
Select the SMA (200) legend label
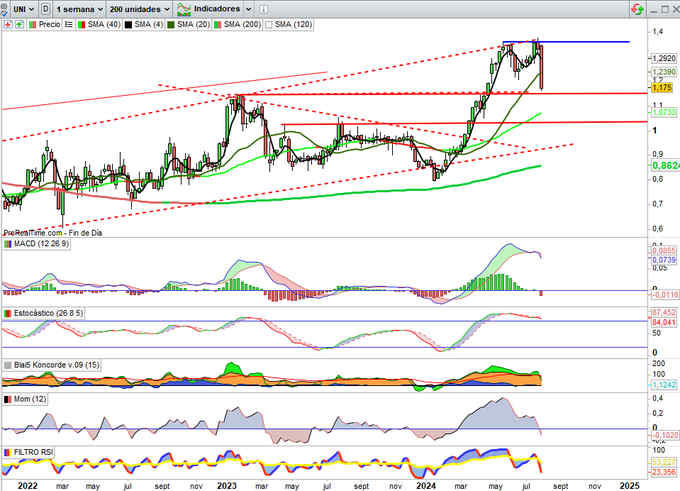242,25
